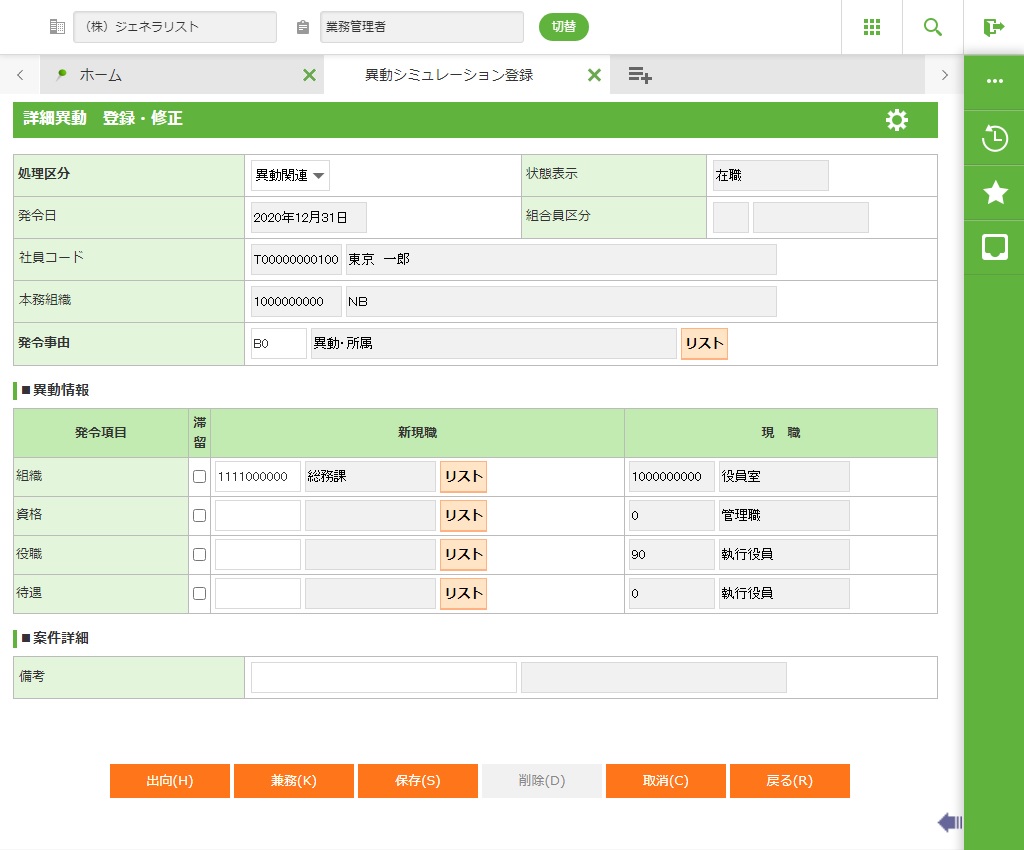Open the apps grid menu icon
This screenshot has width=1024, height=850.
[871, 27]
